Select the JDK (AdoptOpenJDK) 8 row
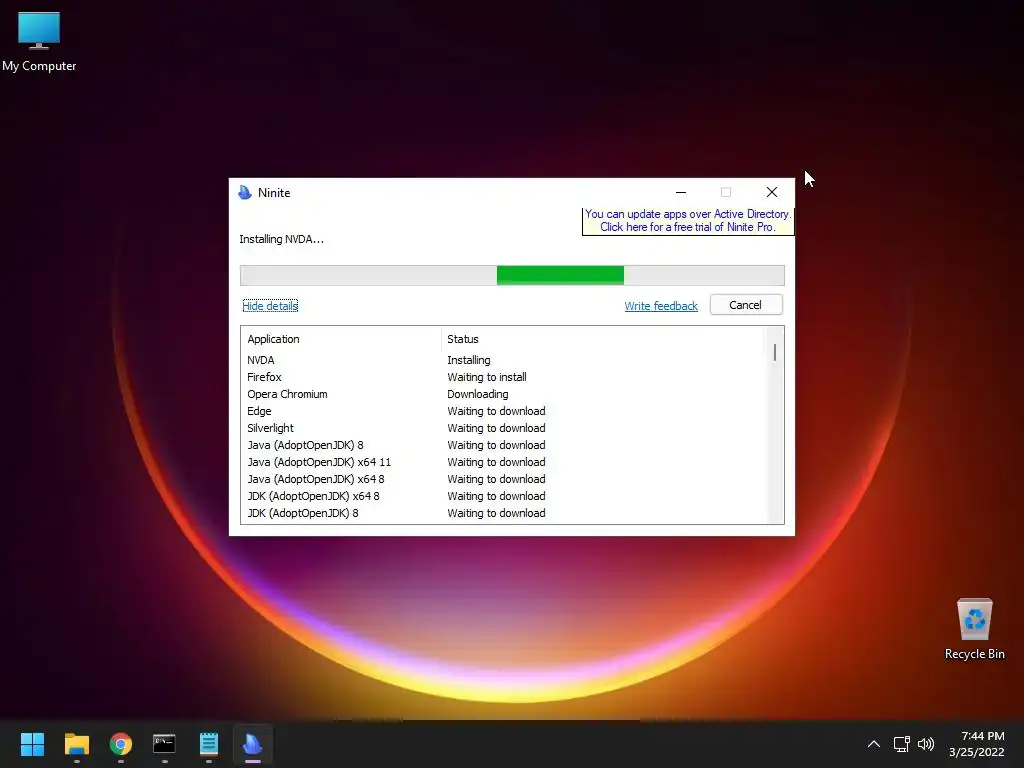1024x768 pixels. [503, 513]
